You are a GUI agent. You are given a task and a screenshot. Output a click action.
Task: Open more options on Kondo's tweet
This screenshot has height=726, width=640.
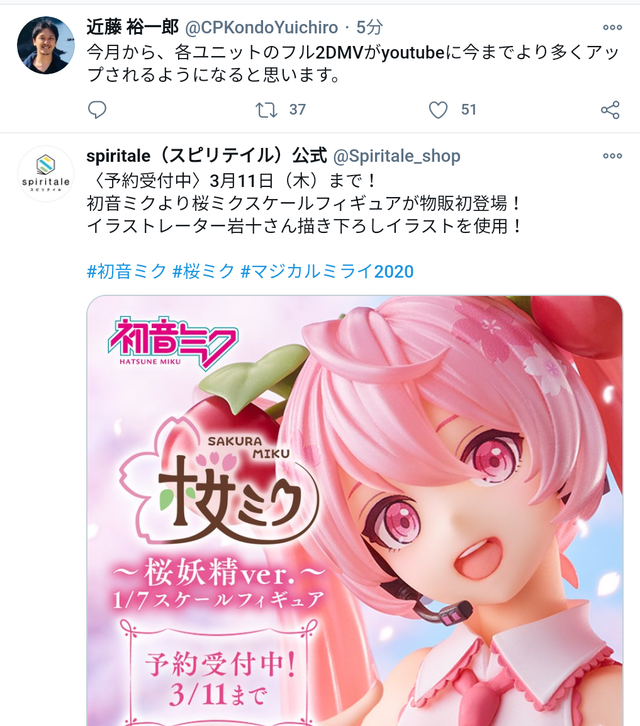(612, 28)
